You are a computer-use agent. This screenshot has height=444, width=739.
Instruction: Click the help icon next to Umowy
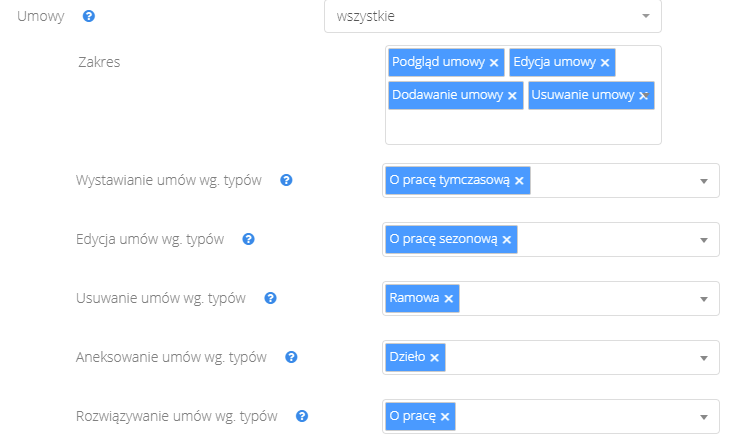(x=88, y=17)
